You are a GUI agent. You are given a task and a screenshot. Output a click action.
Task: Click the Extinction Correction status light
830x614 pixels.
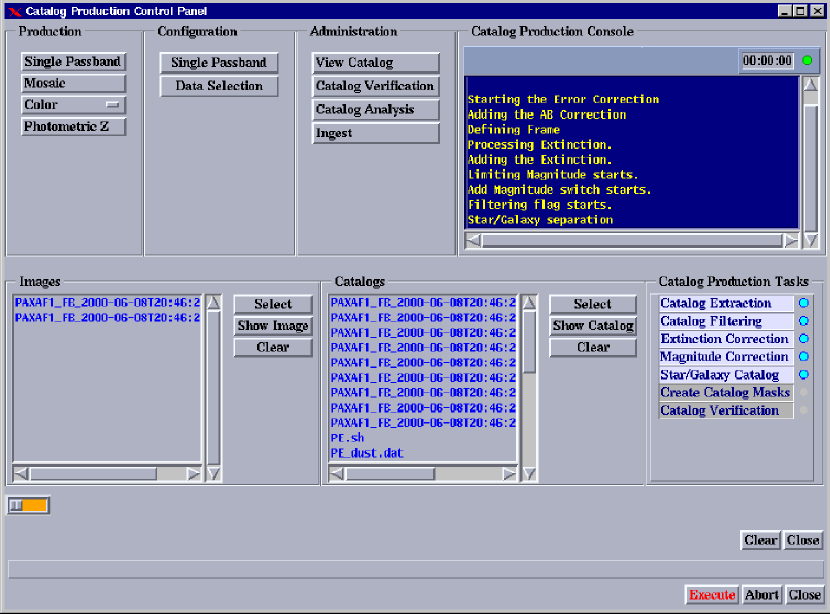[x=803, y=339]
